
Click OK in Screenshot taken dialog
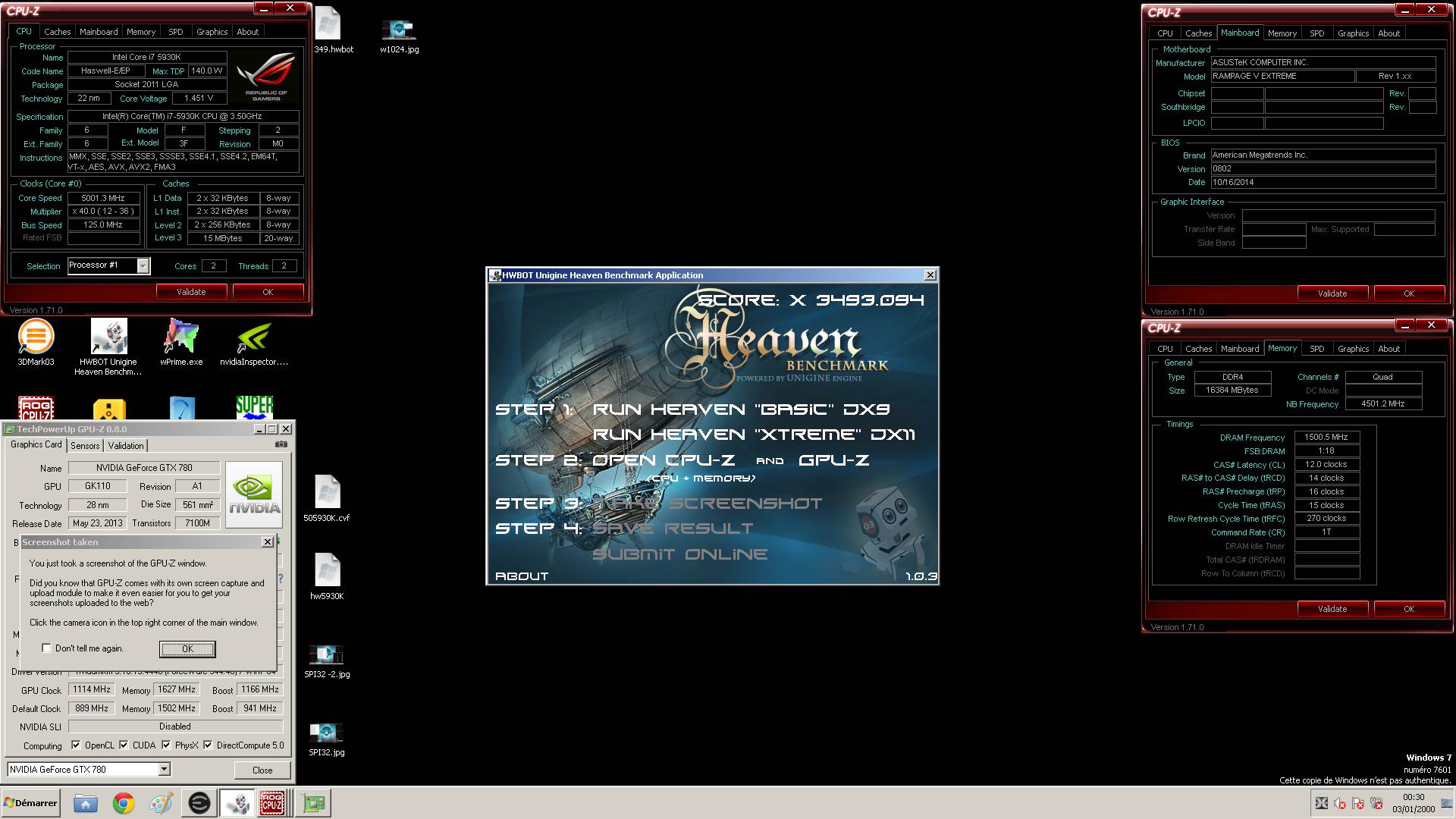point(187,648)
